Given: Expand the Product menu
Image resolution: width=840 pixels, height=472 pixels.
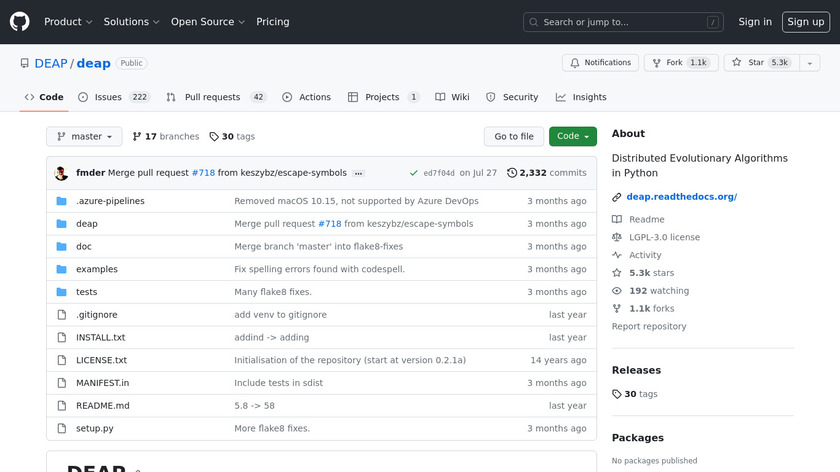Looking at the screenshot, I should [68, 22].
